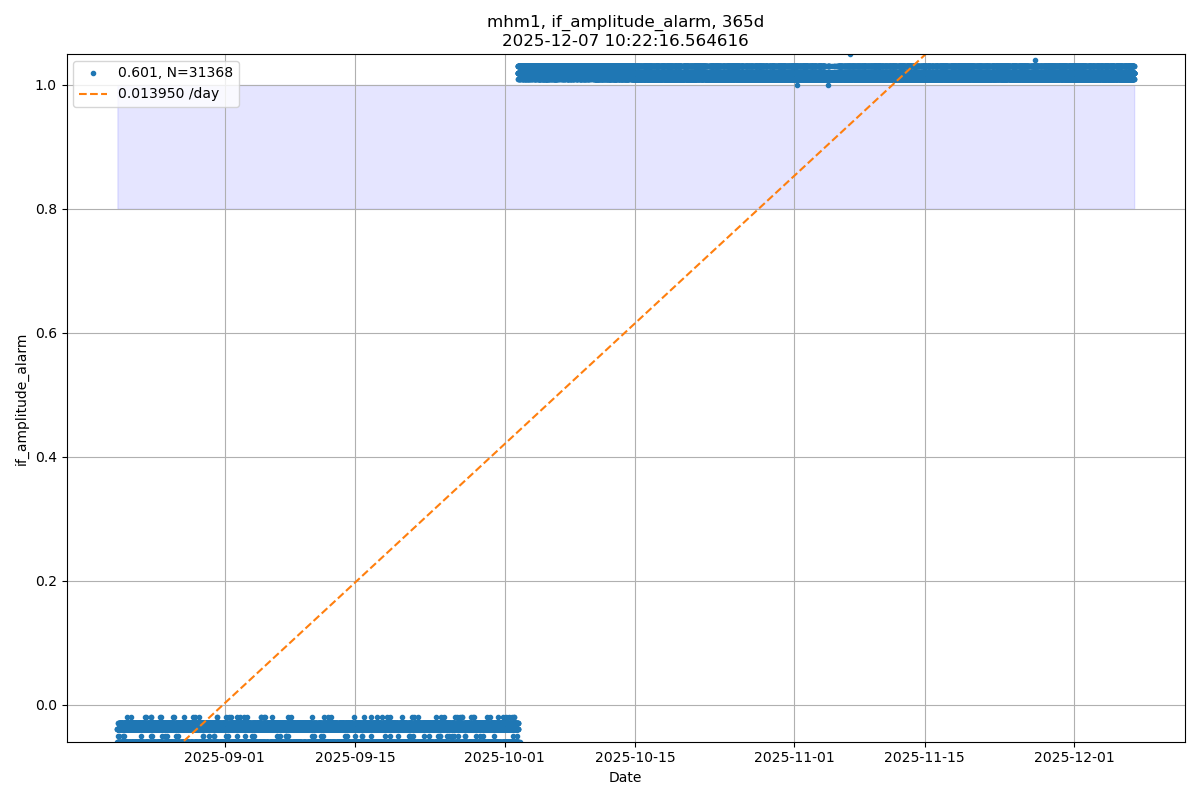
Task: Select the 2025-10-01 date tick label
Action: tap(505, 758)
